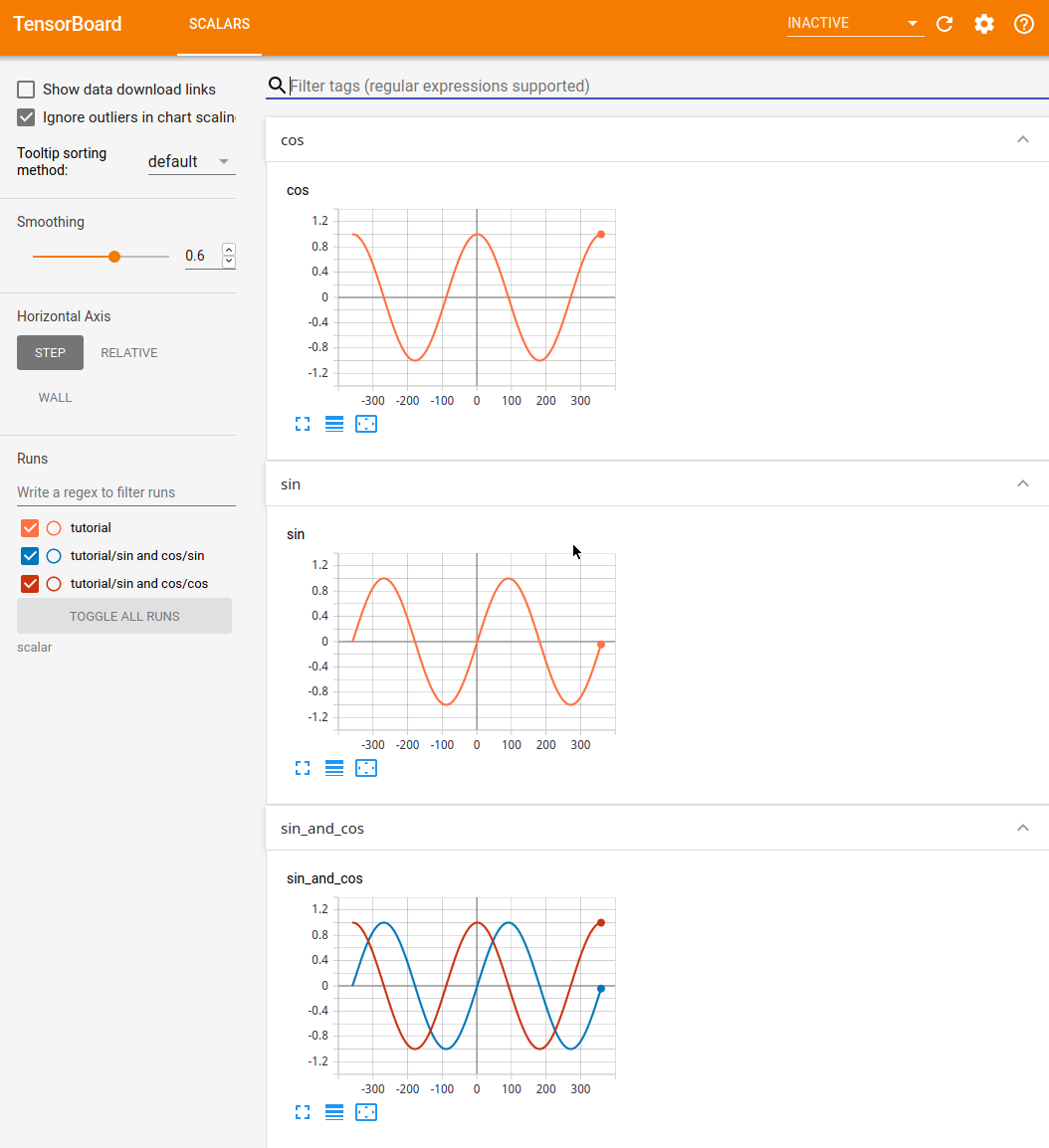
Task: Click the refresh data icon
Action: [x=944, y=24]
